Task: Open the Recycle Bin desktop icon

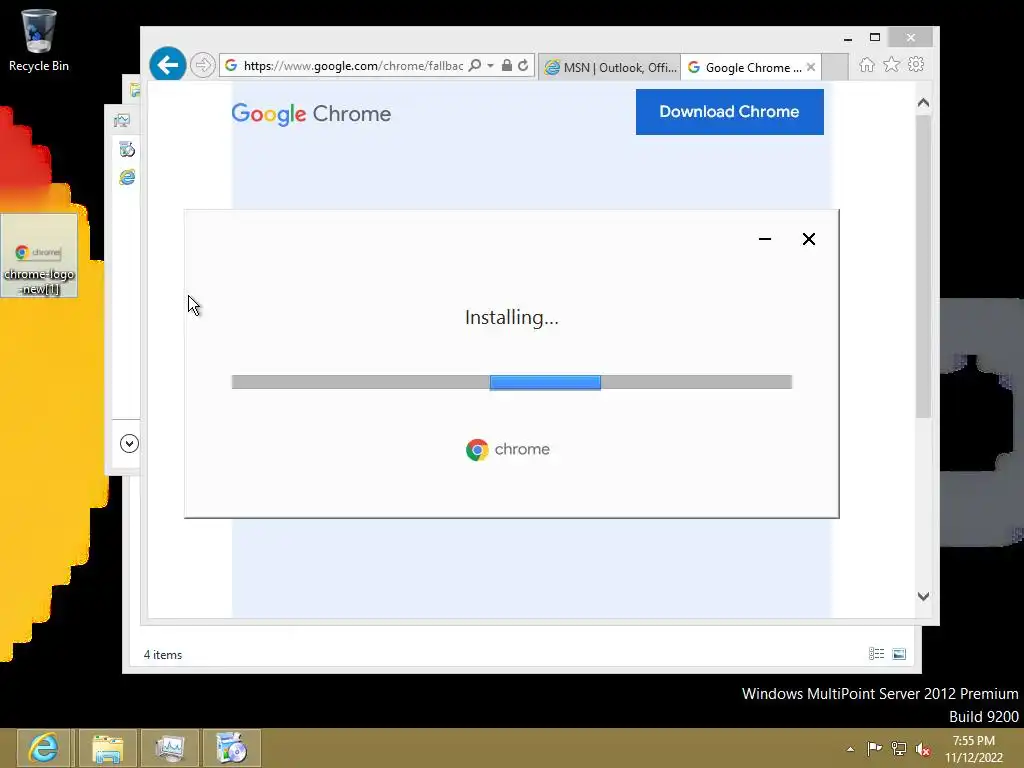Action: 39,40
